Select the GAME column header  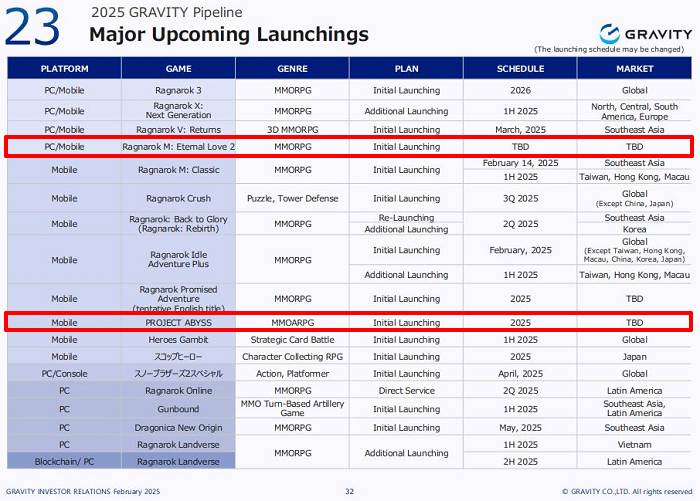tap(179, 69)
